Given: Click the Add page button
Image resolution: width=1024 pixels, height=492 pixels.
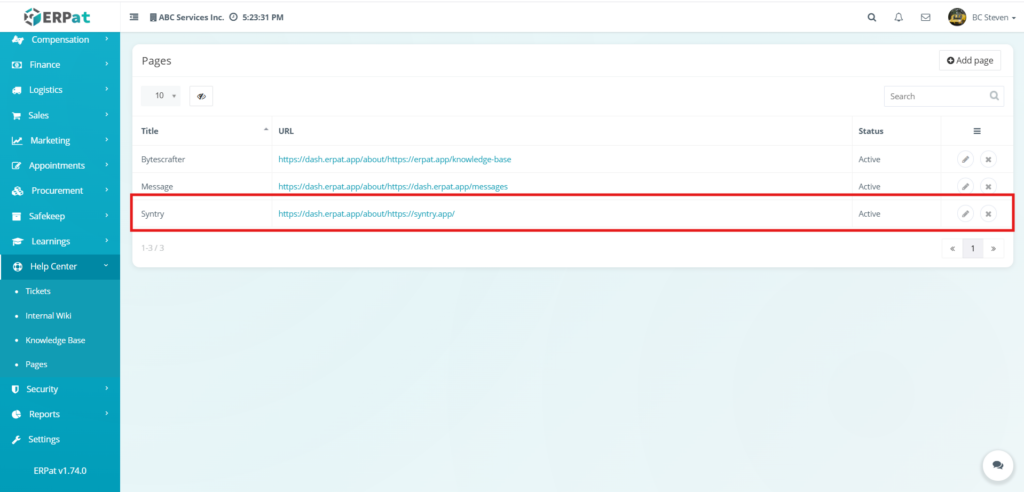Looking at the screenshot, I should pyautogui.click(x=970, y=60).
